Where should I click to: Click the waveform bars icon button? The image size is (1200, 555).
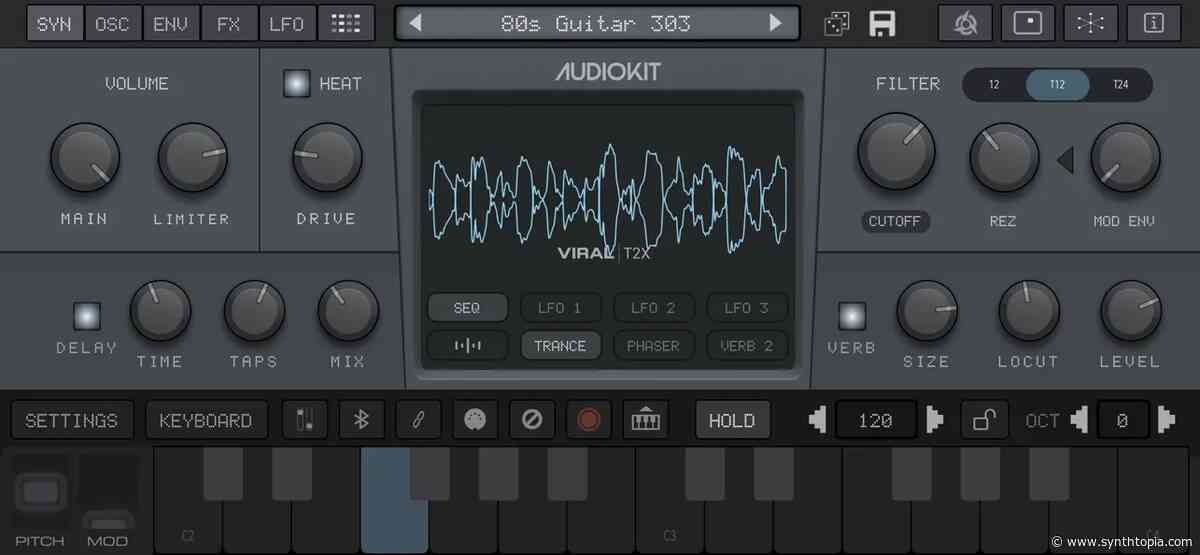467,346
